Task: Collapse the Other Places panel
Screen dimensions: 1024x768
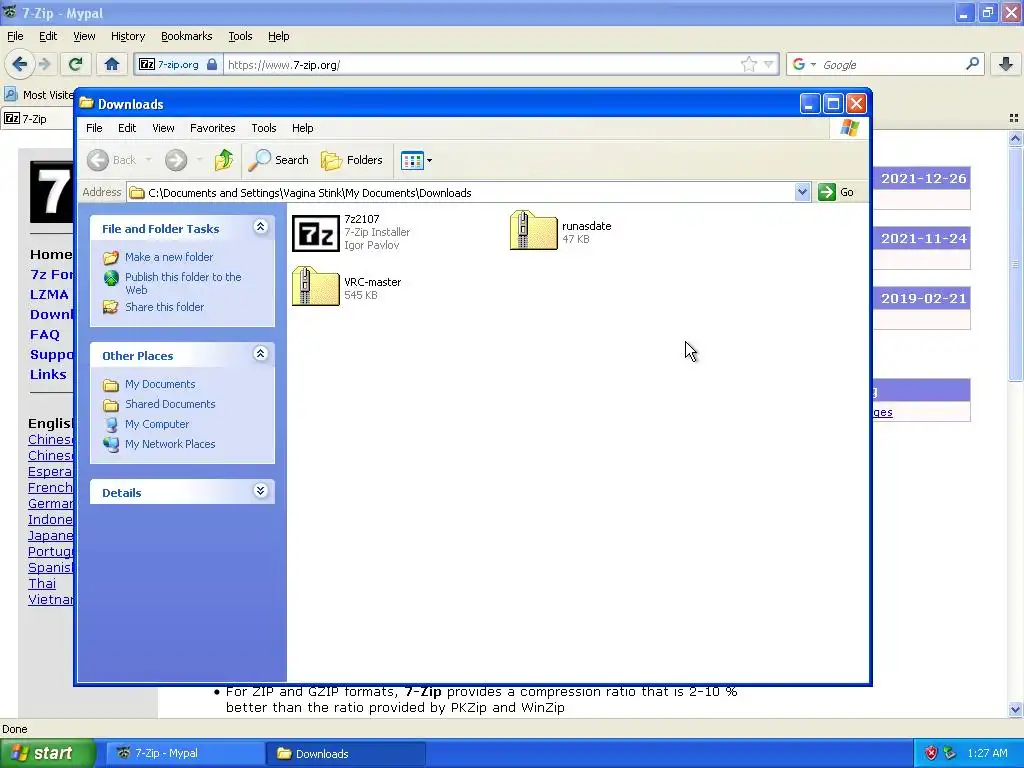Action: (260, 354)
